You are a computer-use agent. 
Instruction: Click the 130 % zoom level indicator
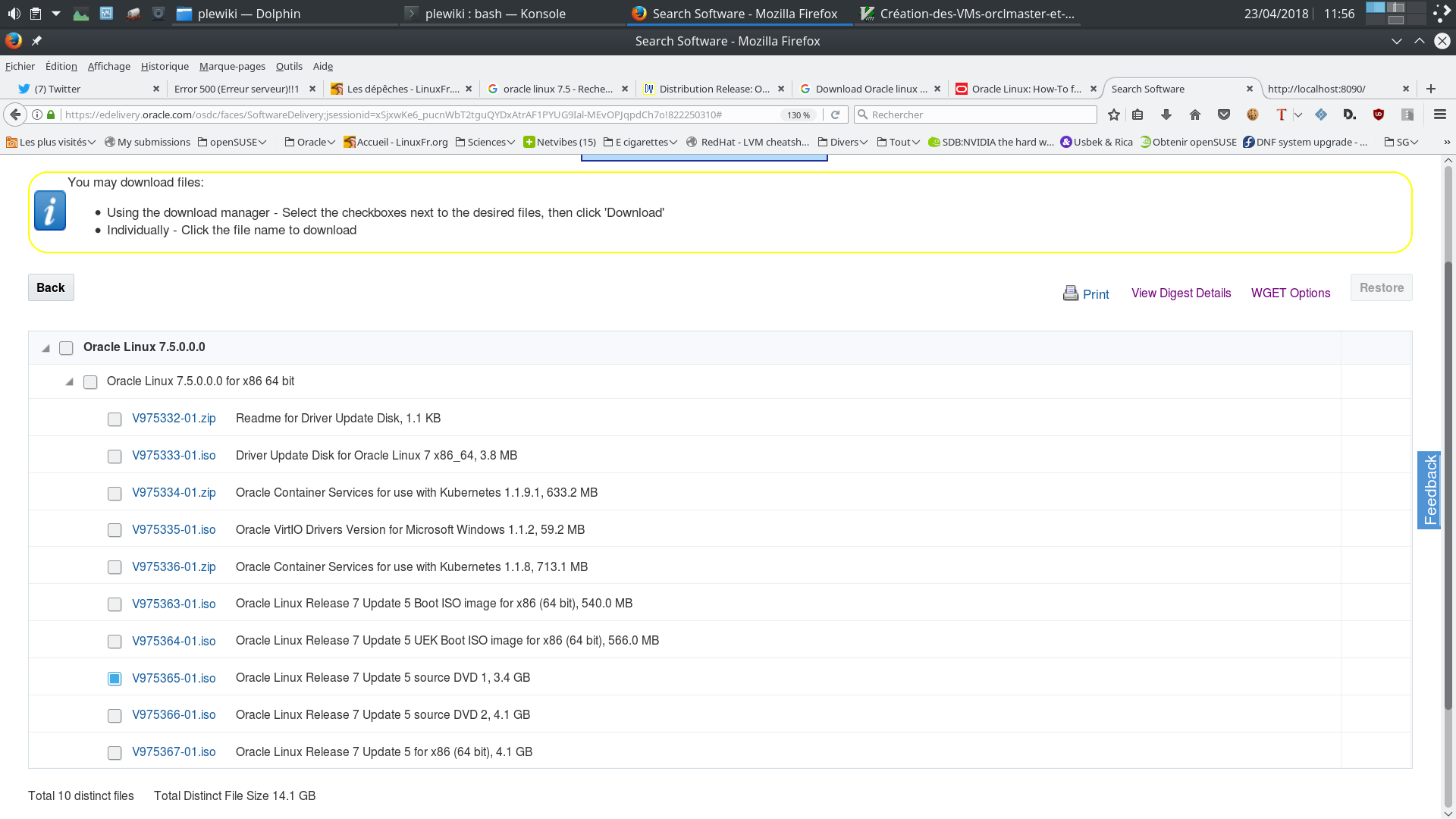pyautogui.click(x=799, y=115)
